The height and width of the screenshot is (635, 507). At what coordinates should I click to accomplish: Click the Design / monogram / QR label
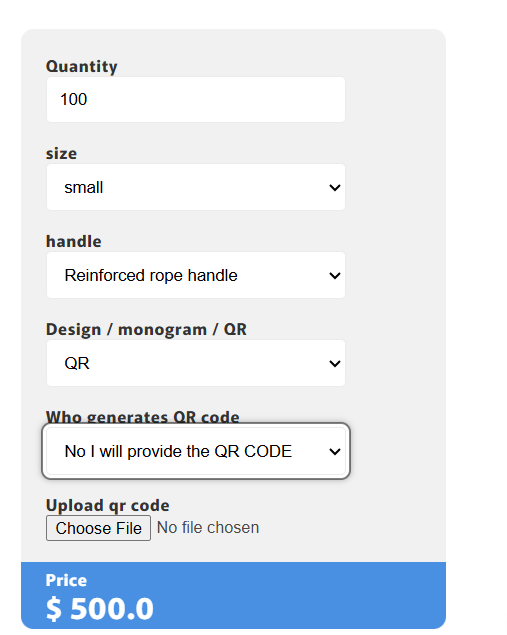[146, 330]
